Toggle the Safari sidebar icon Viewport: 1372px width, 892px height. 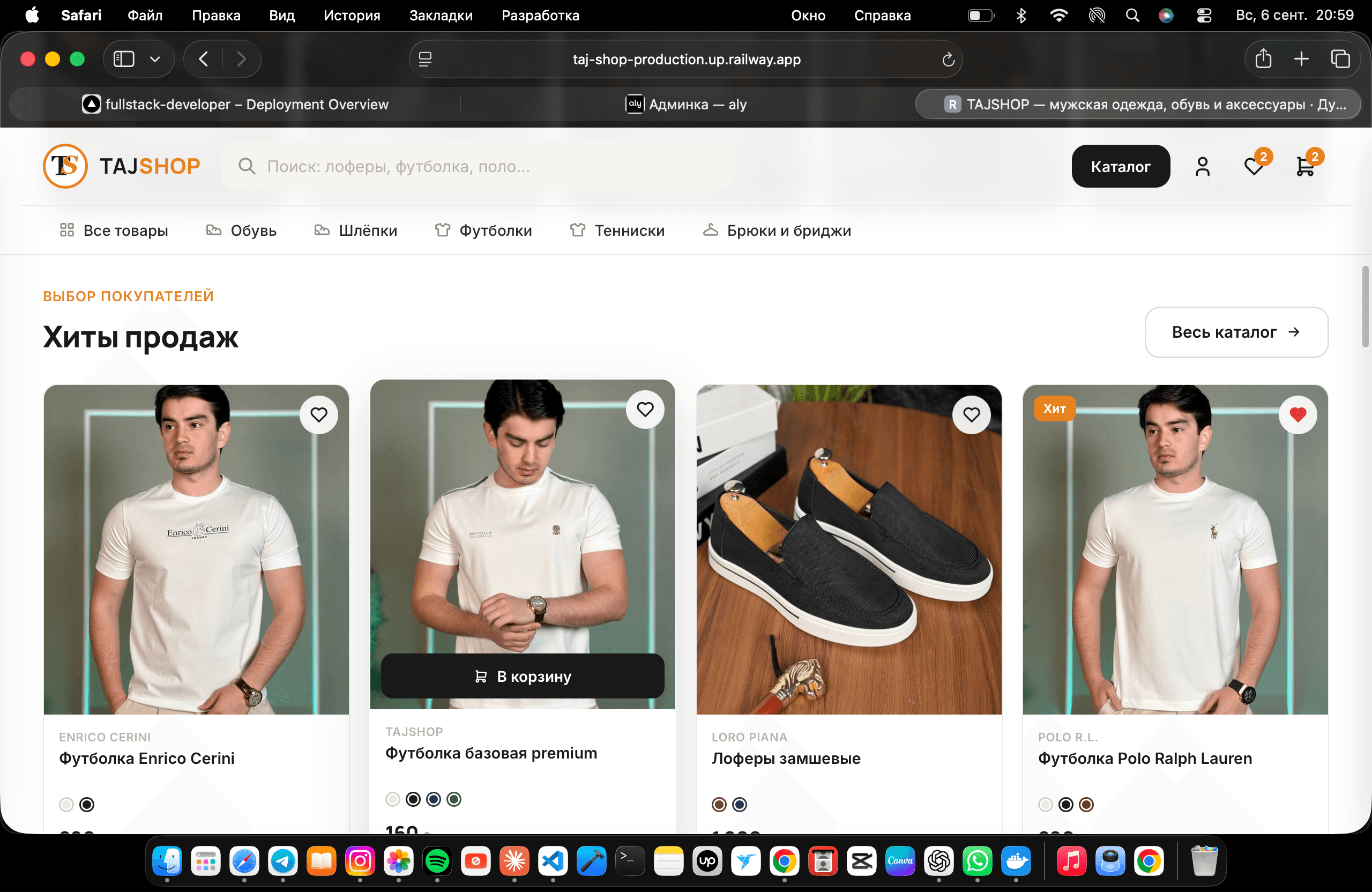124,59
